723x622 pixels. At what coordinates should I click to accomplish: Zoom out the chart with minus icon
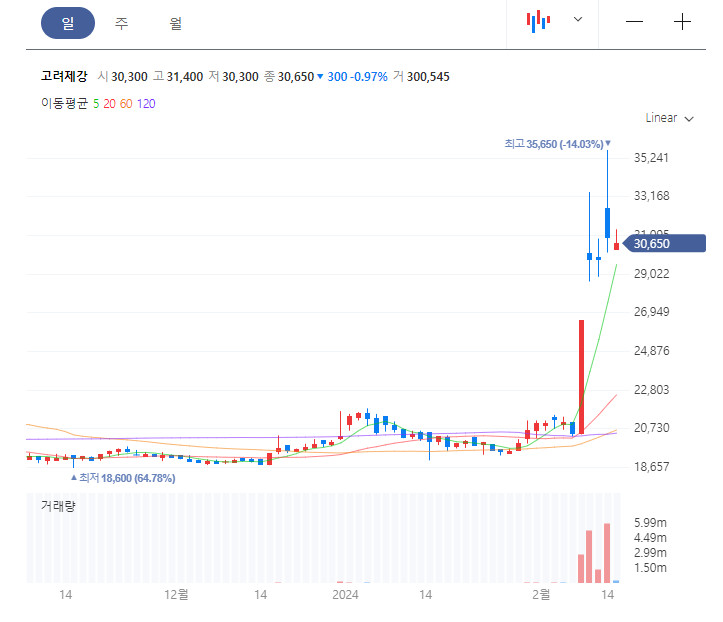[634, 22]
